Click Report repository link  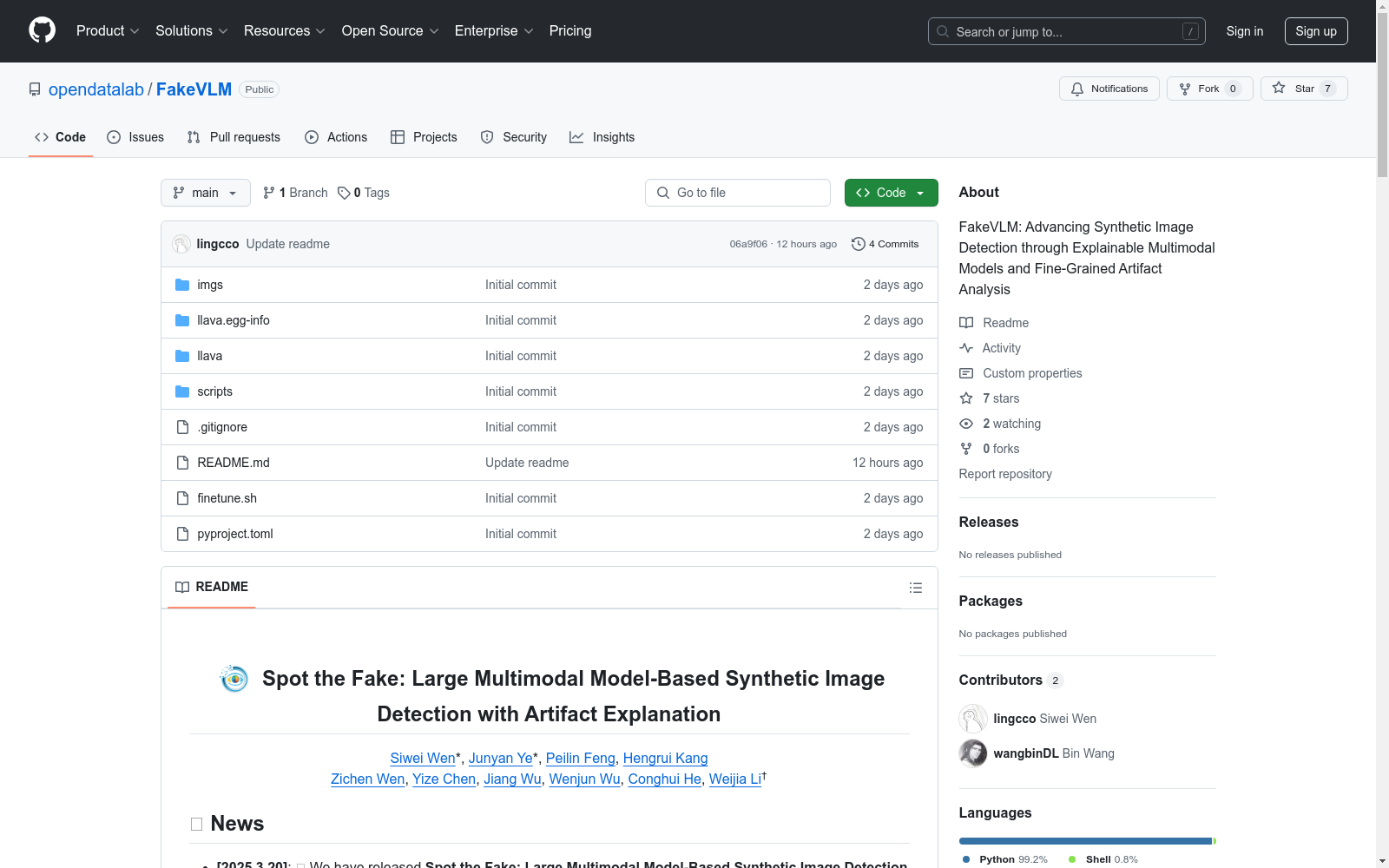point(1005,474)
